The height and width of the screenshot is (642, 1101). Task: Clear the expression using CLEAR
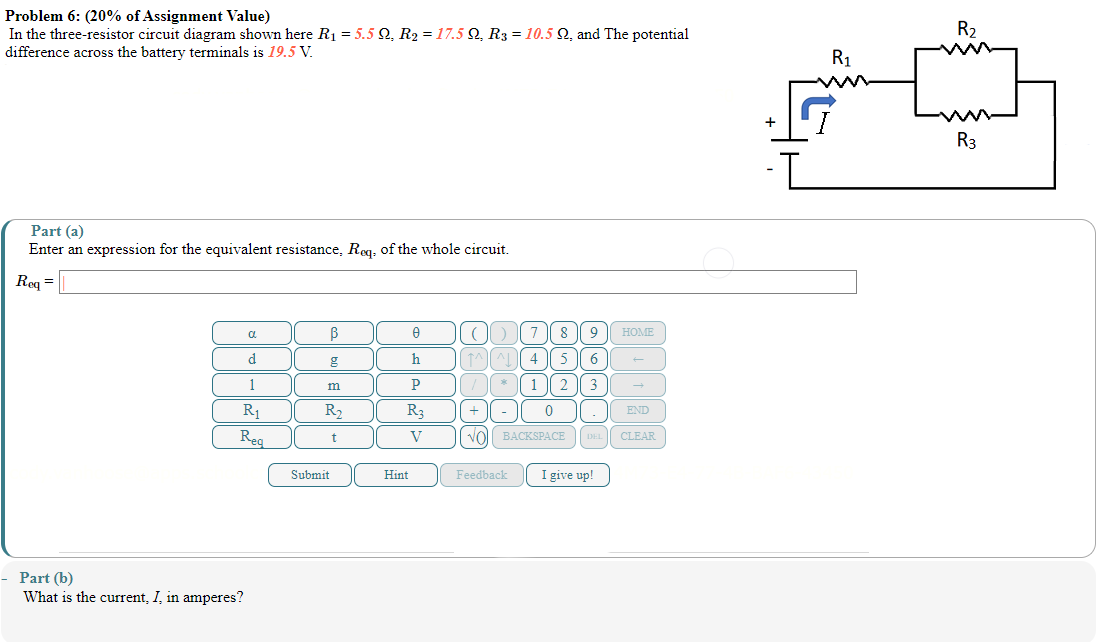[x=637, y=436]
